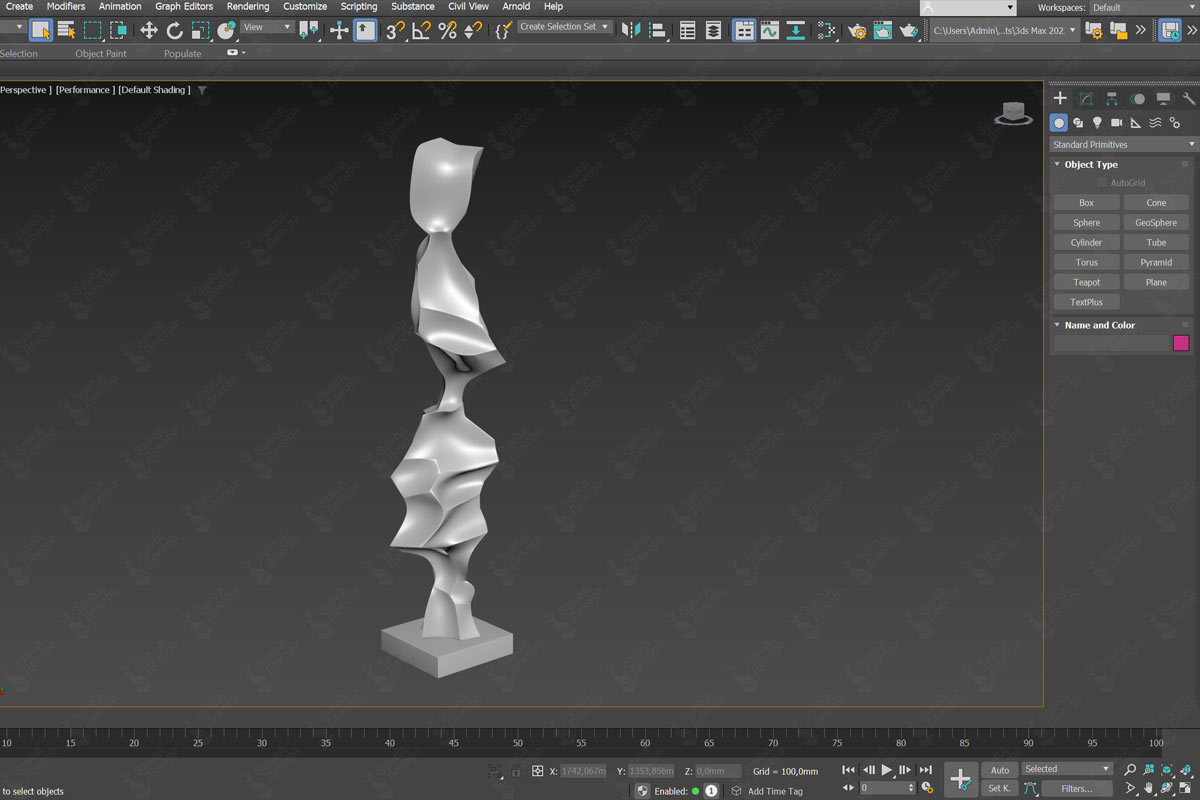Open the Rendering menu
The image size is (1200, 800).
click(248, 6)
